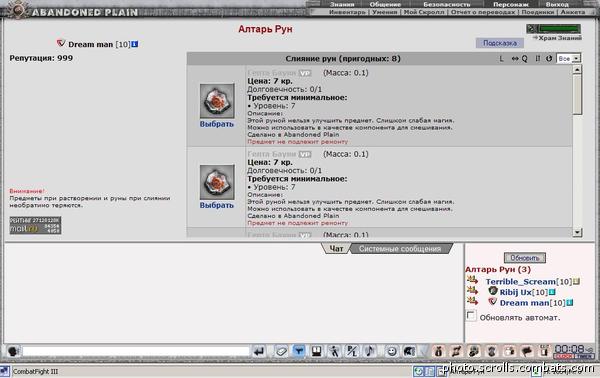This screenshot has height=378, width=600.
Task: Click the save chat log icon
Action: point(316,351)
